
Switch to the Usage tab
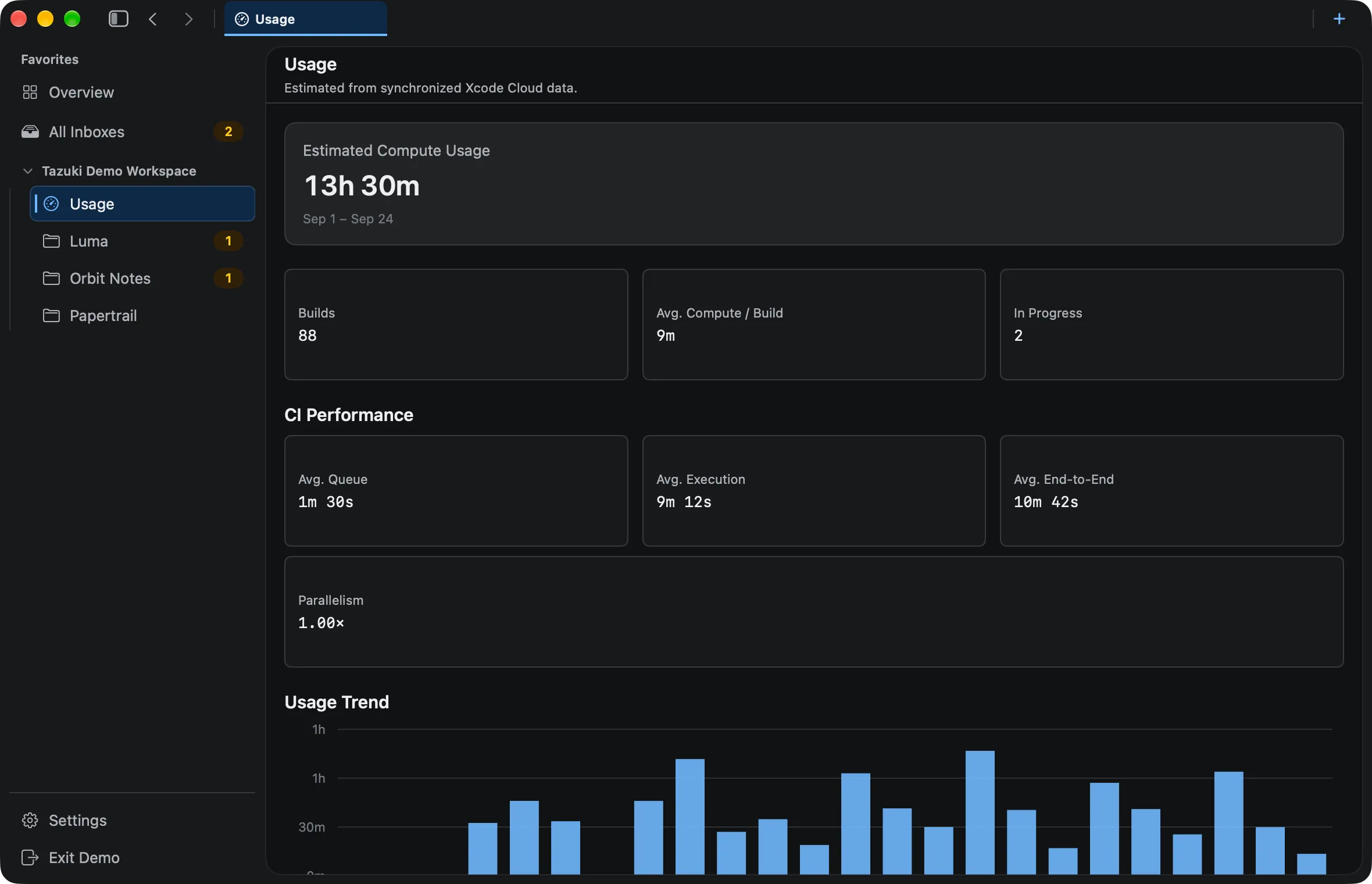coord(306,19)
